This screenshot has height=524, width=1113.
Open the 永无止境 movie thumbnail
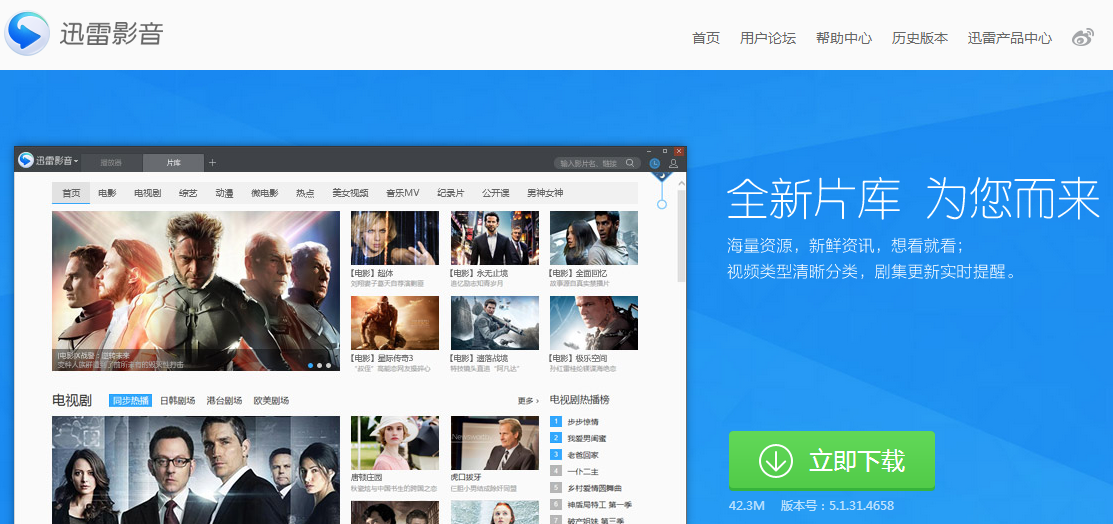(495, 238)
